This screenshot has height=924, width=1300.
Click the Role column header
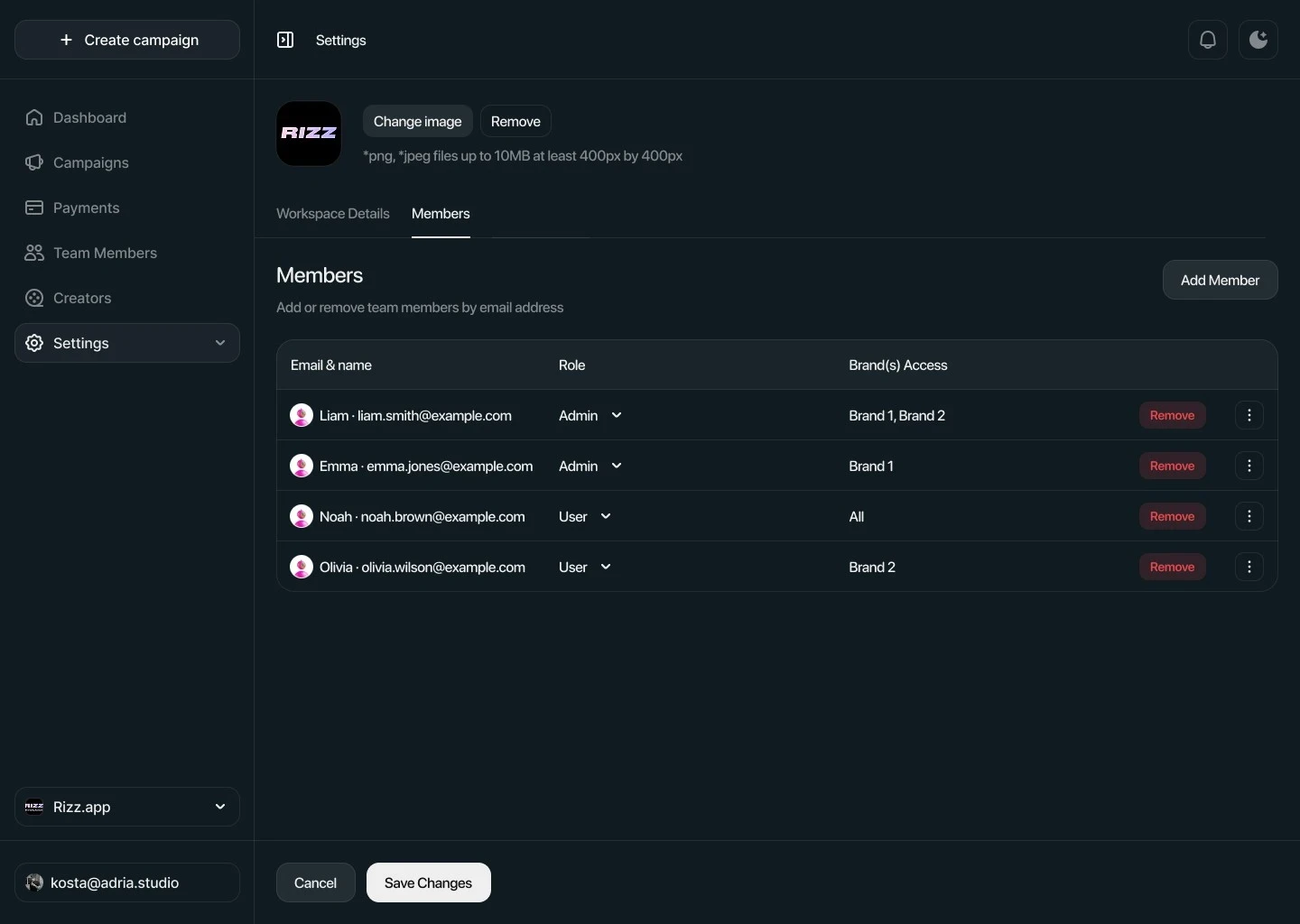572,365
